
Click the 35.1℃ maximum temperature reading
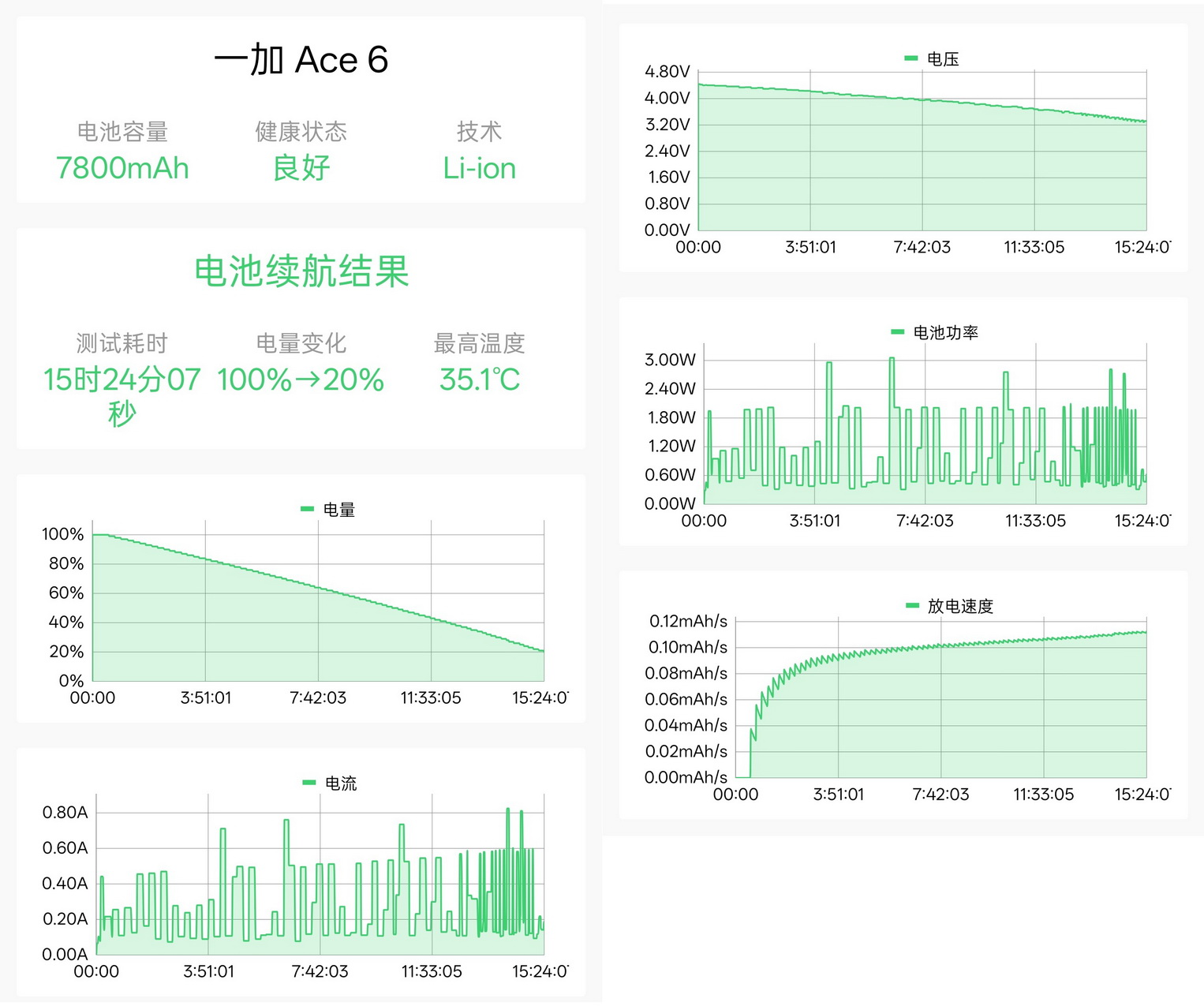479,380
